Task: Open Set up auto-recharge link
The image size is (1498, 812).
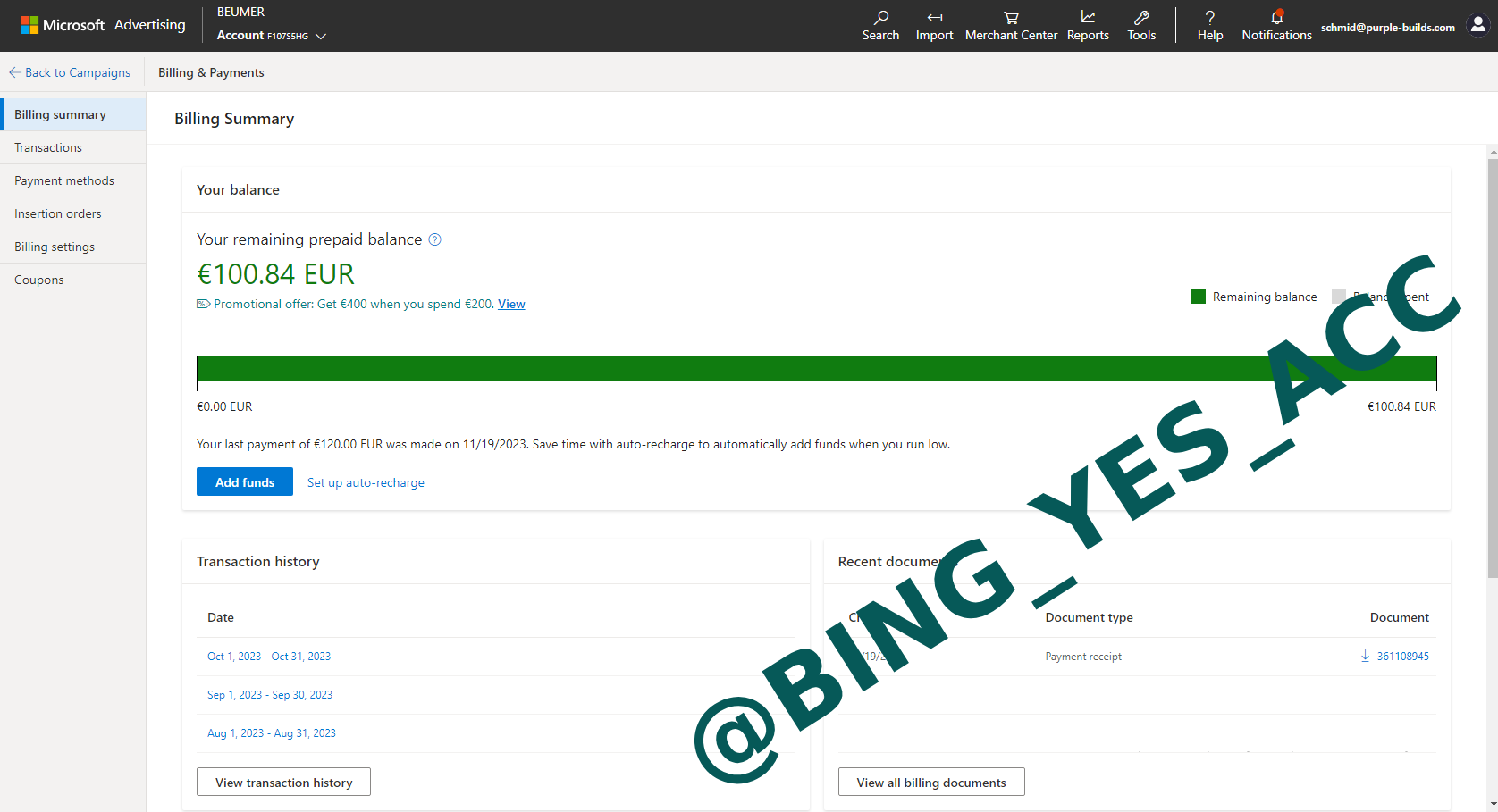Action: tap(366, 482)
